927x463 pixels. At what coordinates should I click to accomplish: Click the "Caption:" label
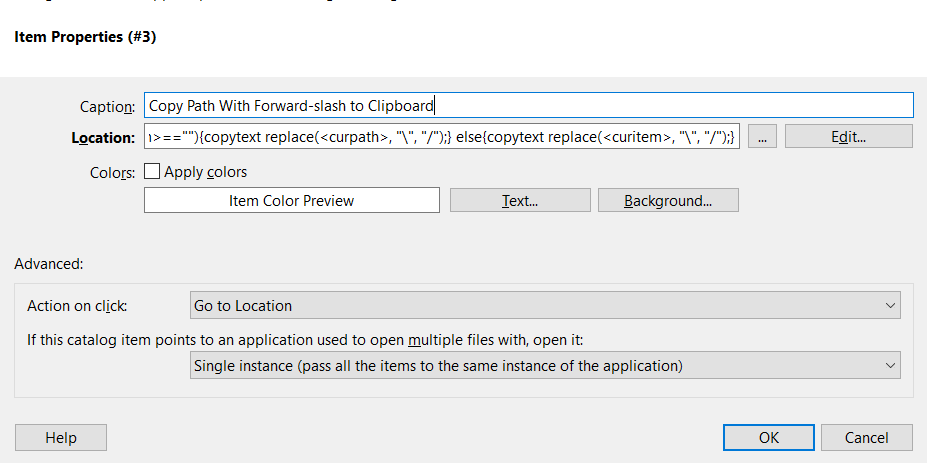(x=107, y=106)
